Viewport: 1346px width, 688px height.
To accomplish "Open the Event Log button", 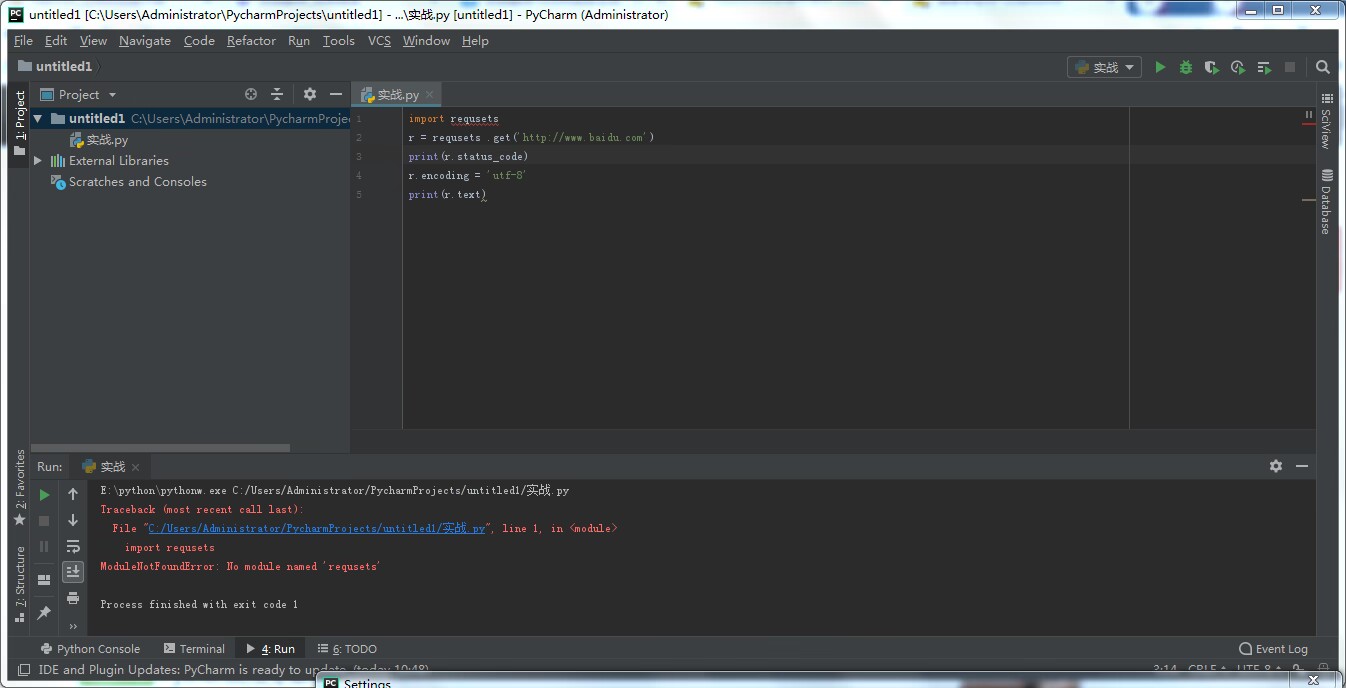I will pos(1273,649).
